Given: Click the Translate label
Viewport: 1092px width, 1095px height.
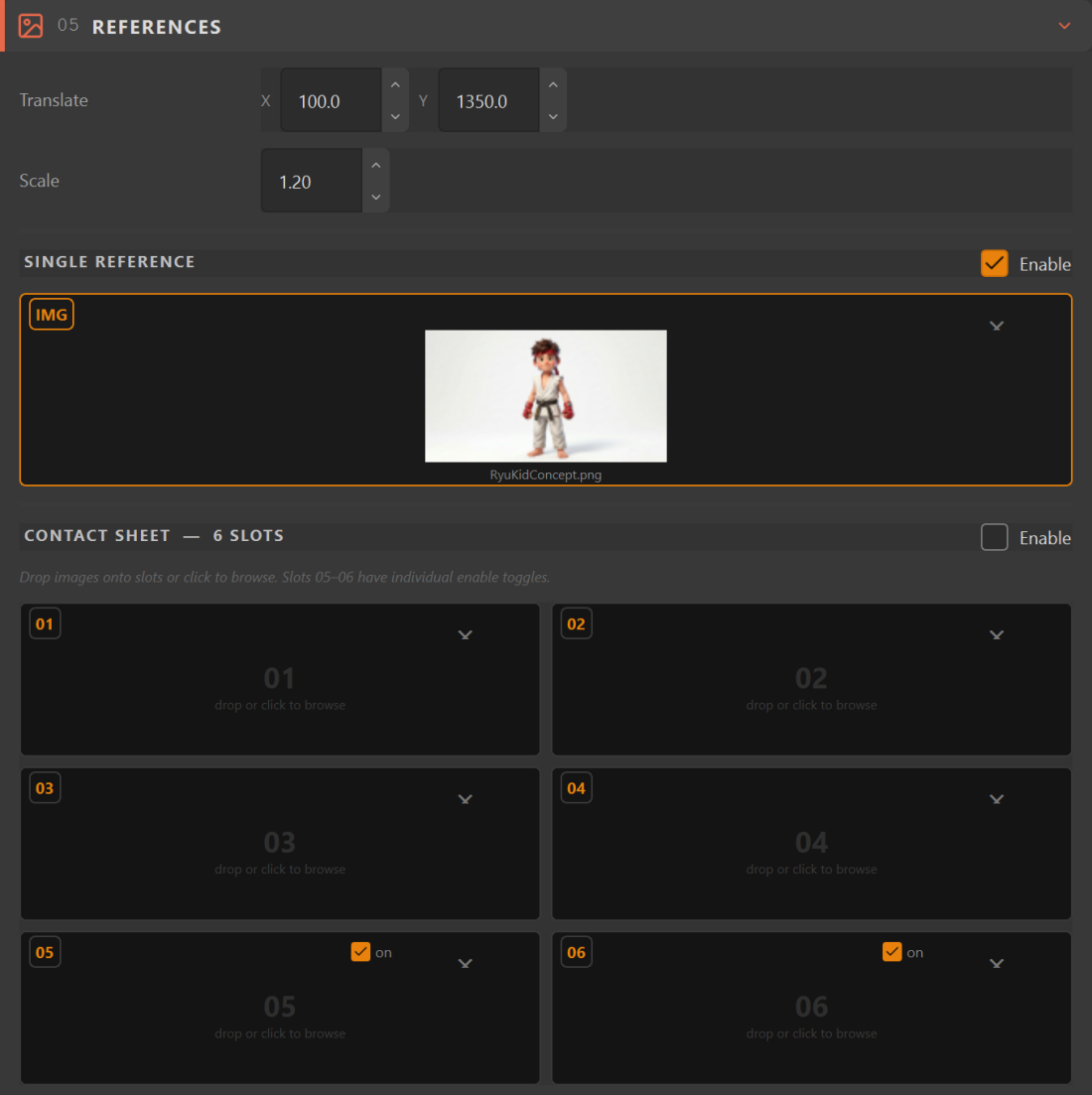Looking at the screenshot, I should [54, 100].
